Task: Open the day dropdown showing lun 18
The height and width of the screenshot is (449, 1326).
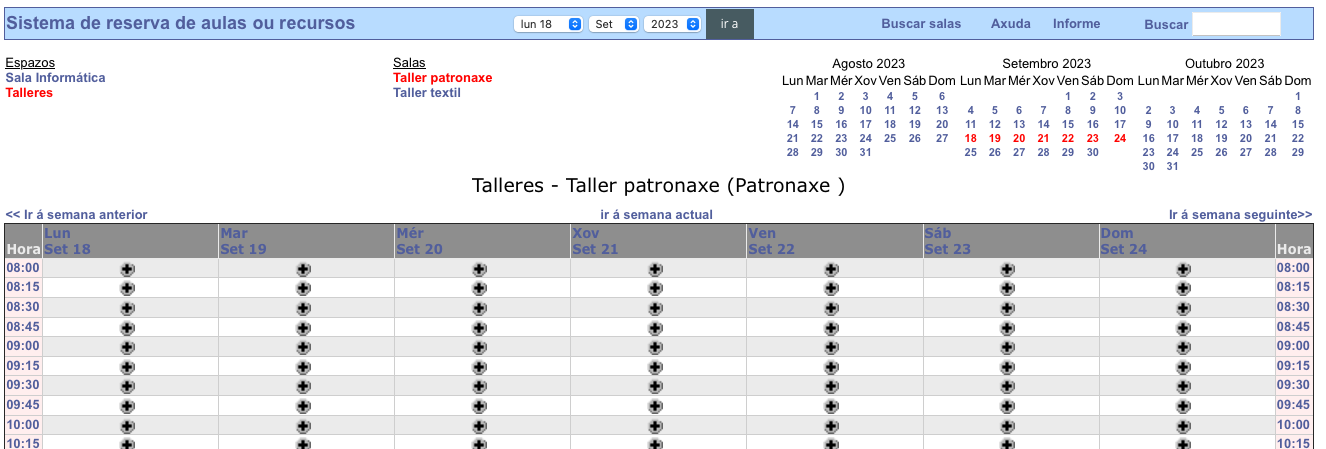Action: 548,24
